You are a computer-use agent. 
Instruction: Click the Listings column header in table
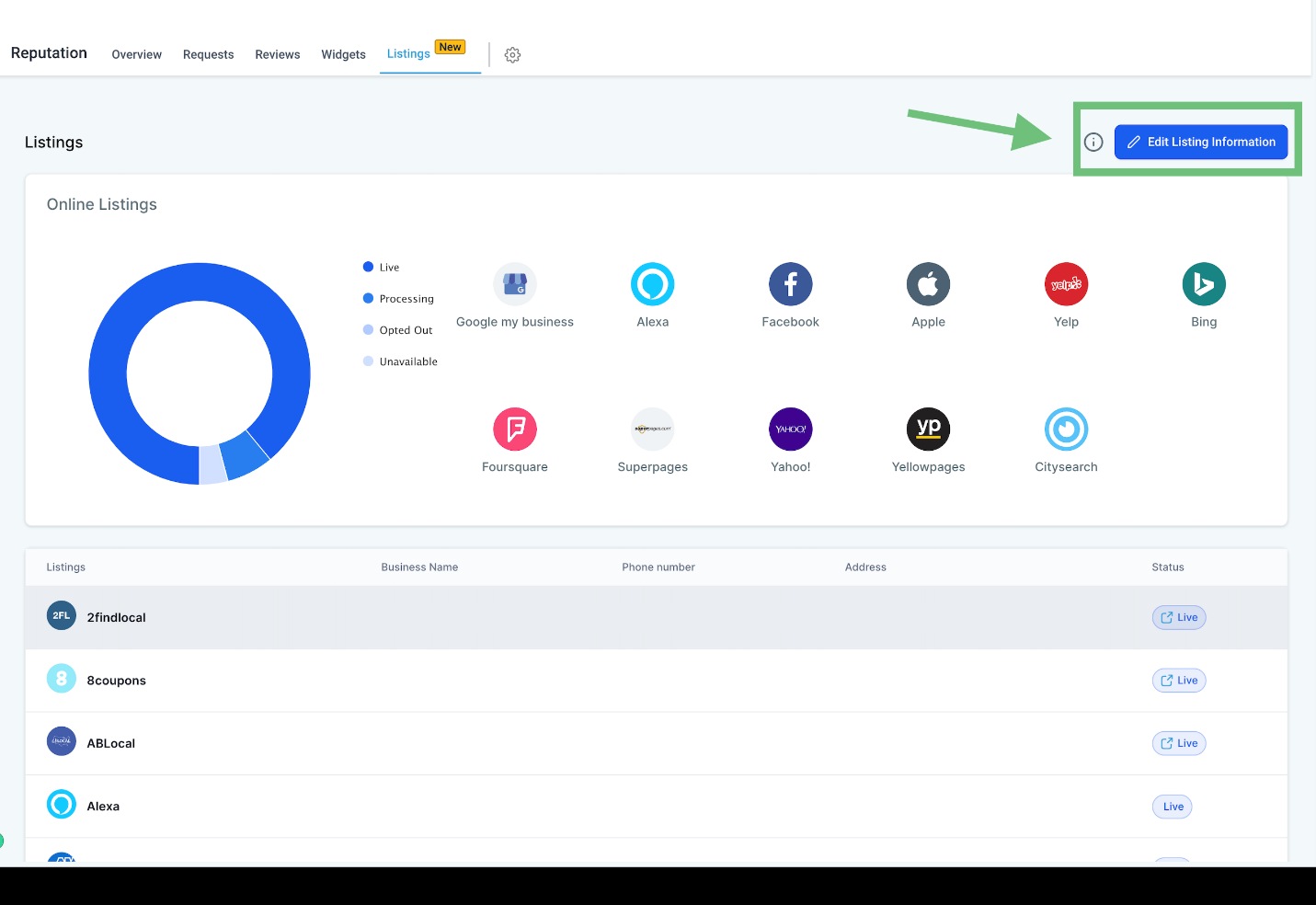(x=66, y=567)
